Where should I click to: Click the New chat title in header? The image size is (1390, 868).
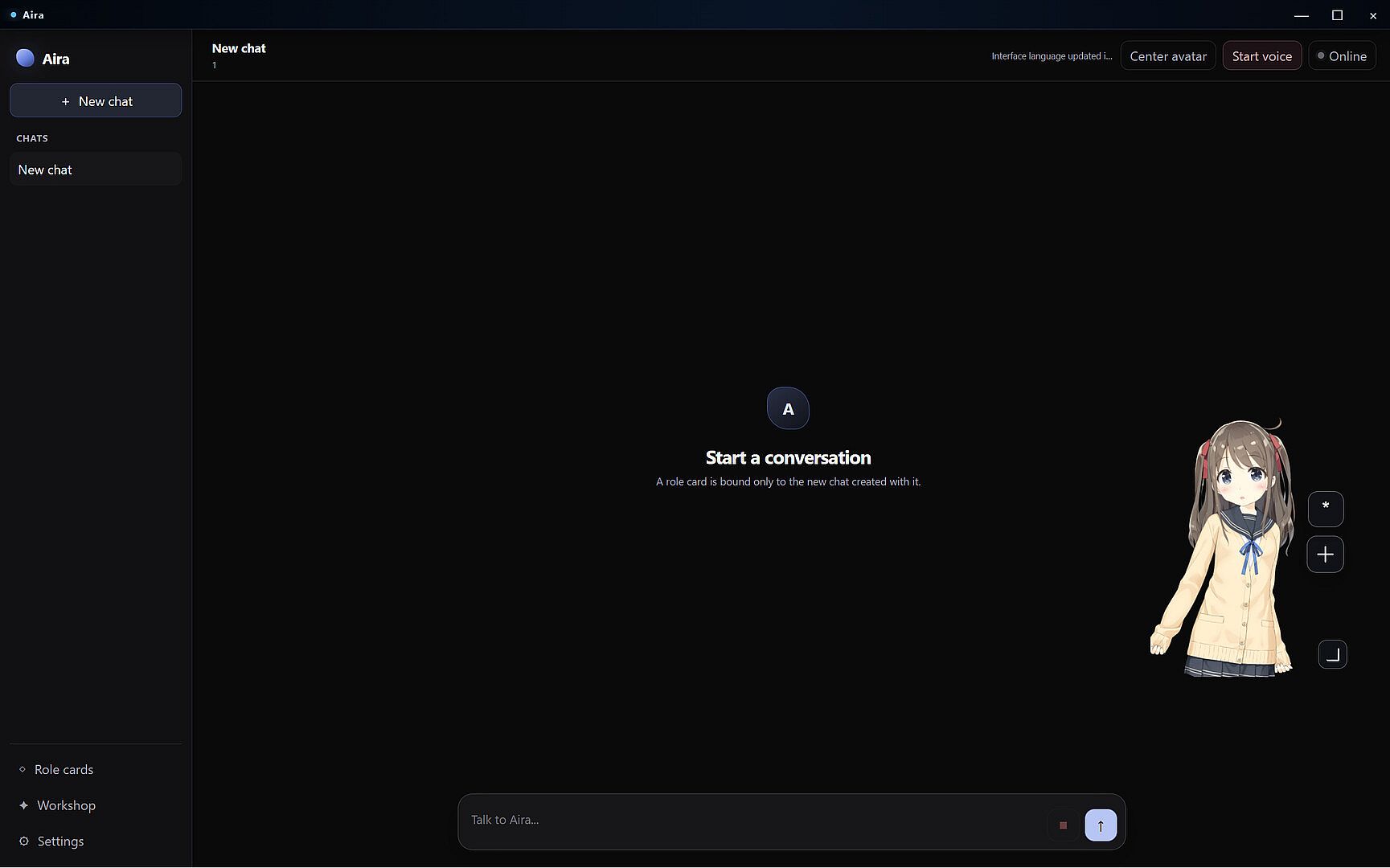point(239,48)
